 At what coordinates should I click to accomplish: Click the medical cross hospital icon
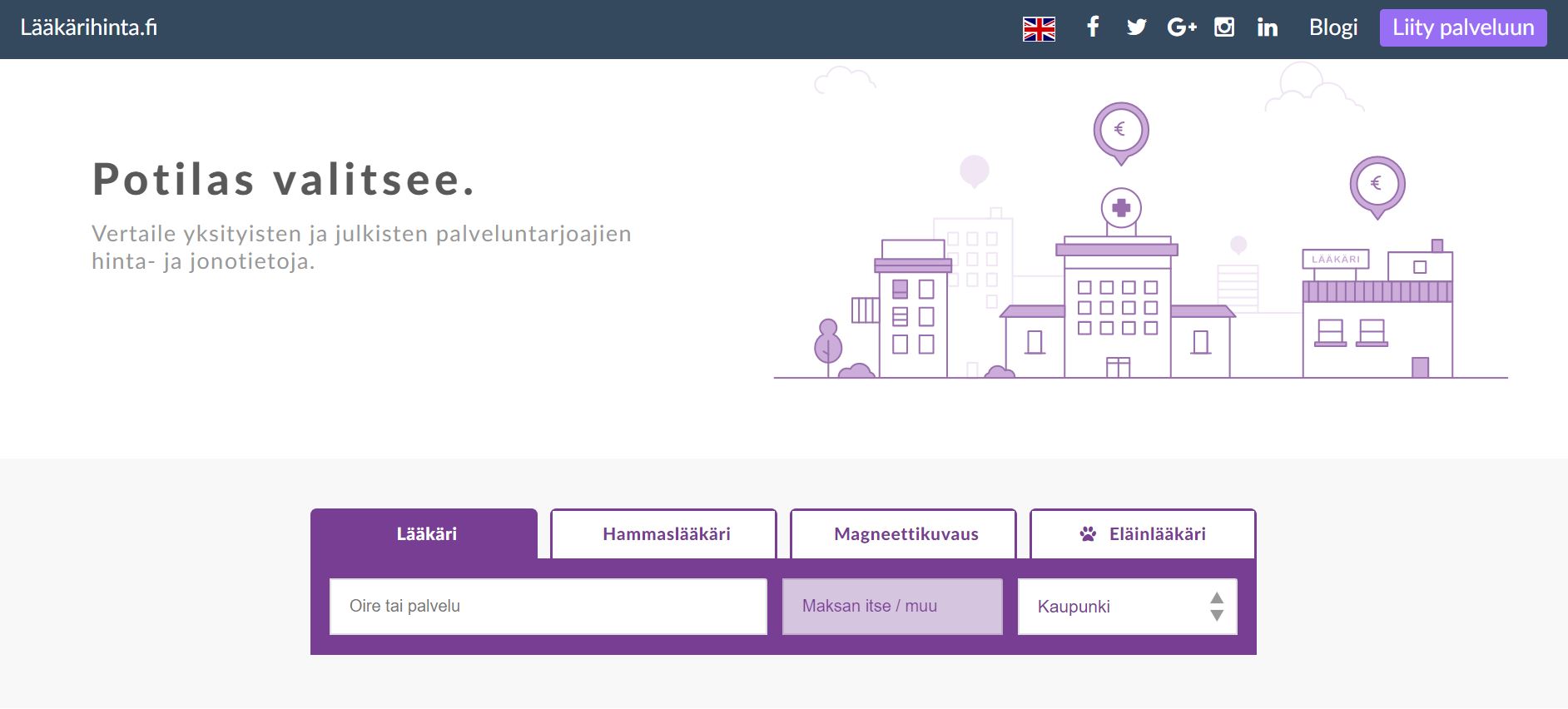[1121, 208]
